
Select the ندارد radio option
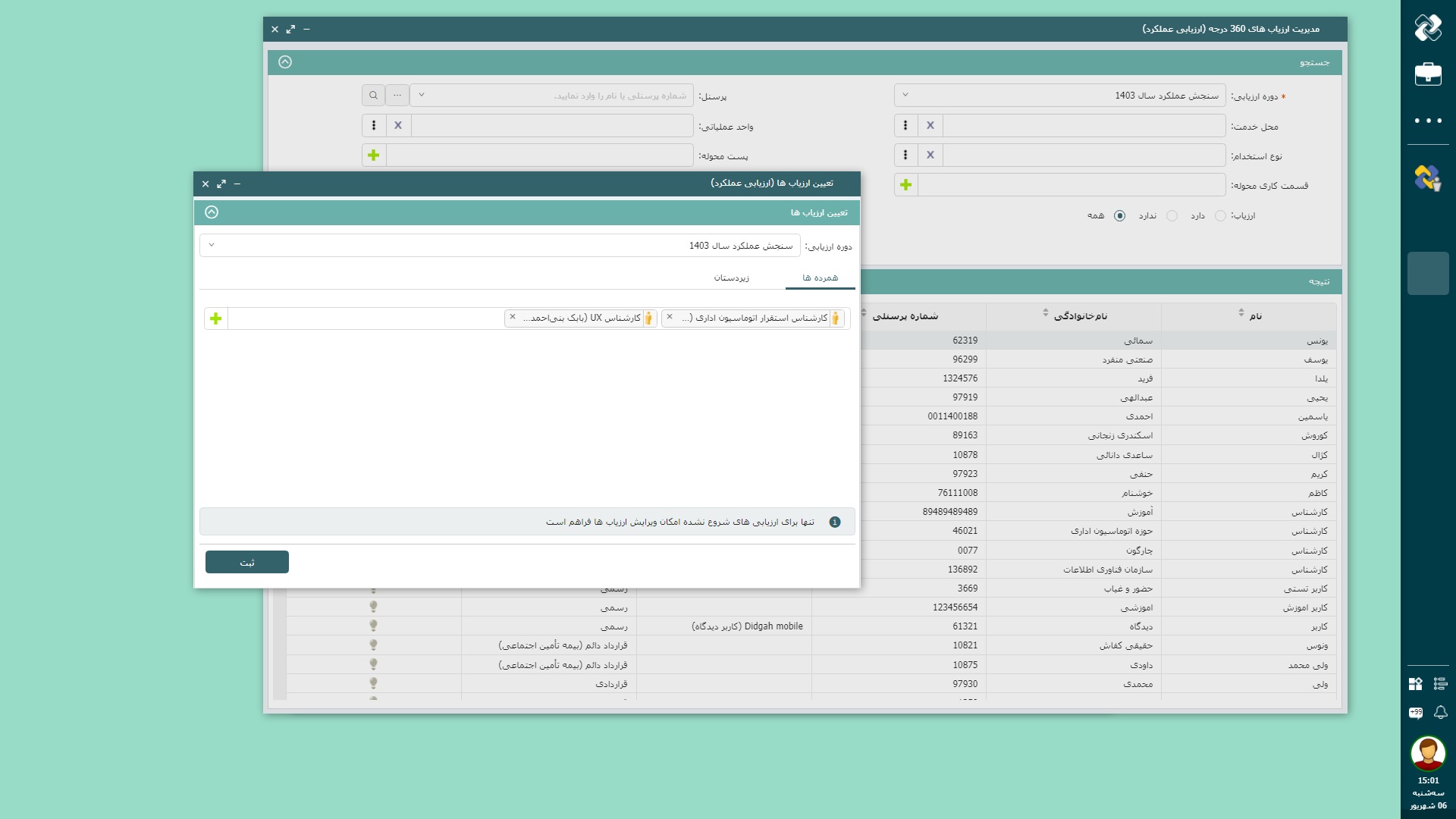point(1172,216)
